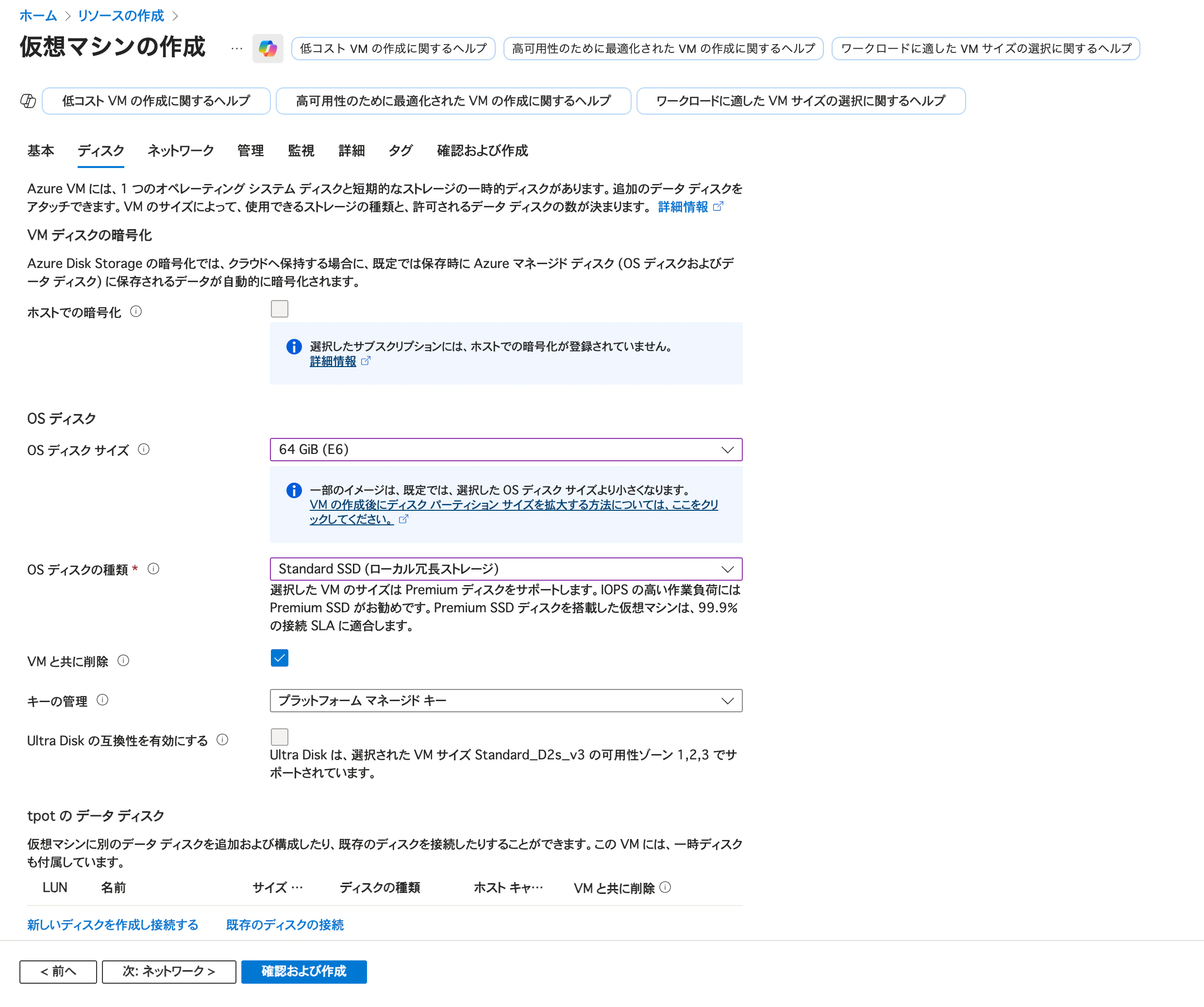The width and height of the screenshot is (1204, 1007).
Task: Open the disk partition size expansion help link
Action: (x=514, y=512)
